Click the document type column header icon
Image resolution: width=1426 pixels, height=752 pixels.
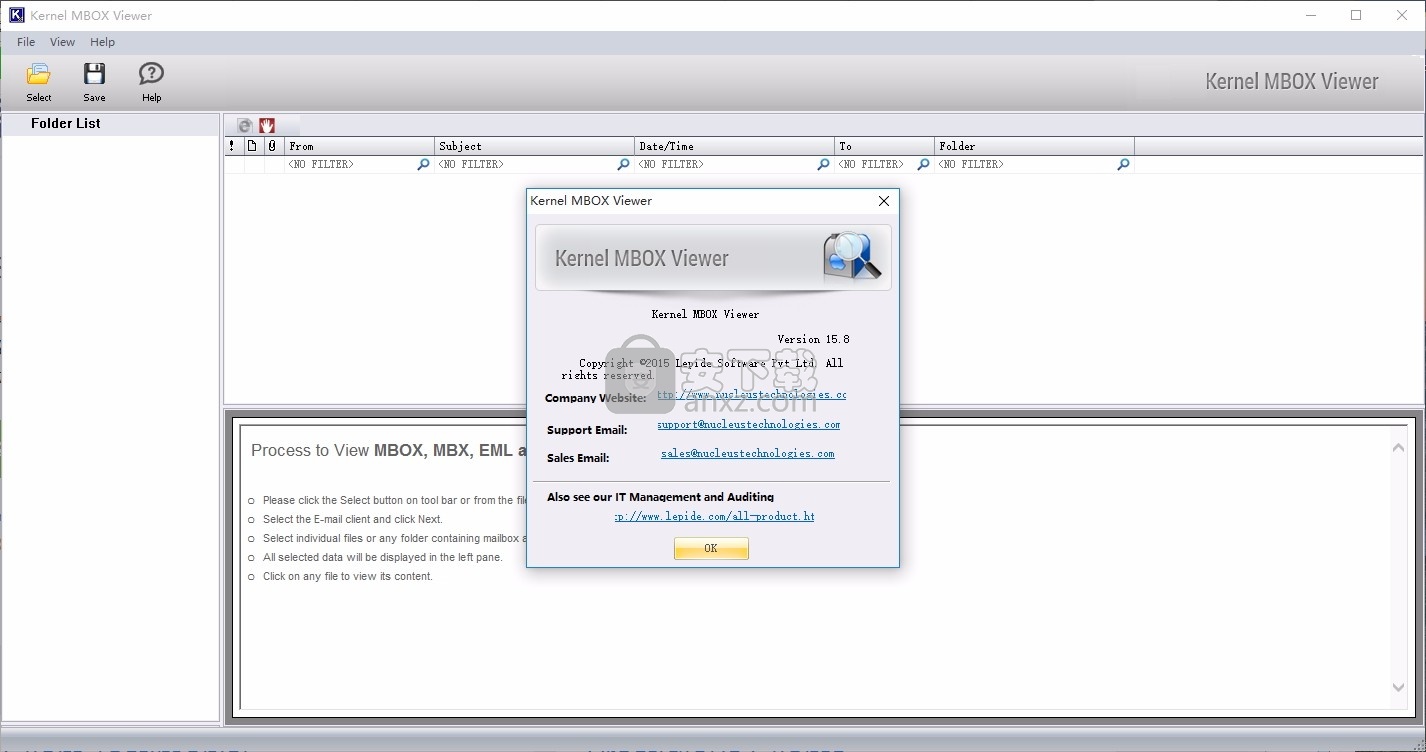(x=252, y=146)
